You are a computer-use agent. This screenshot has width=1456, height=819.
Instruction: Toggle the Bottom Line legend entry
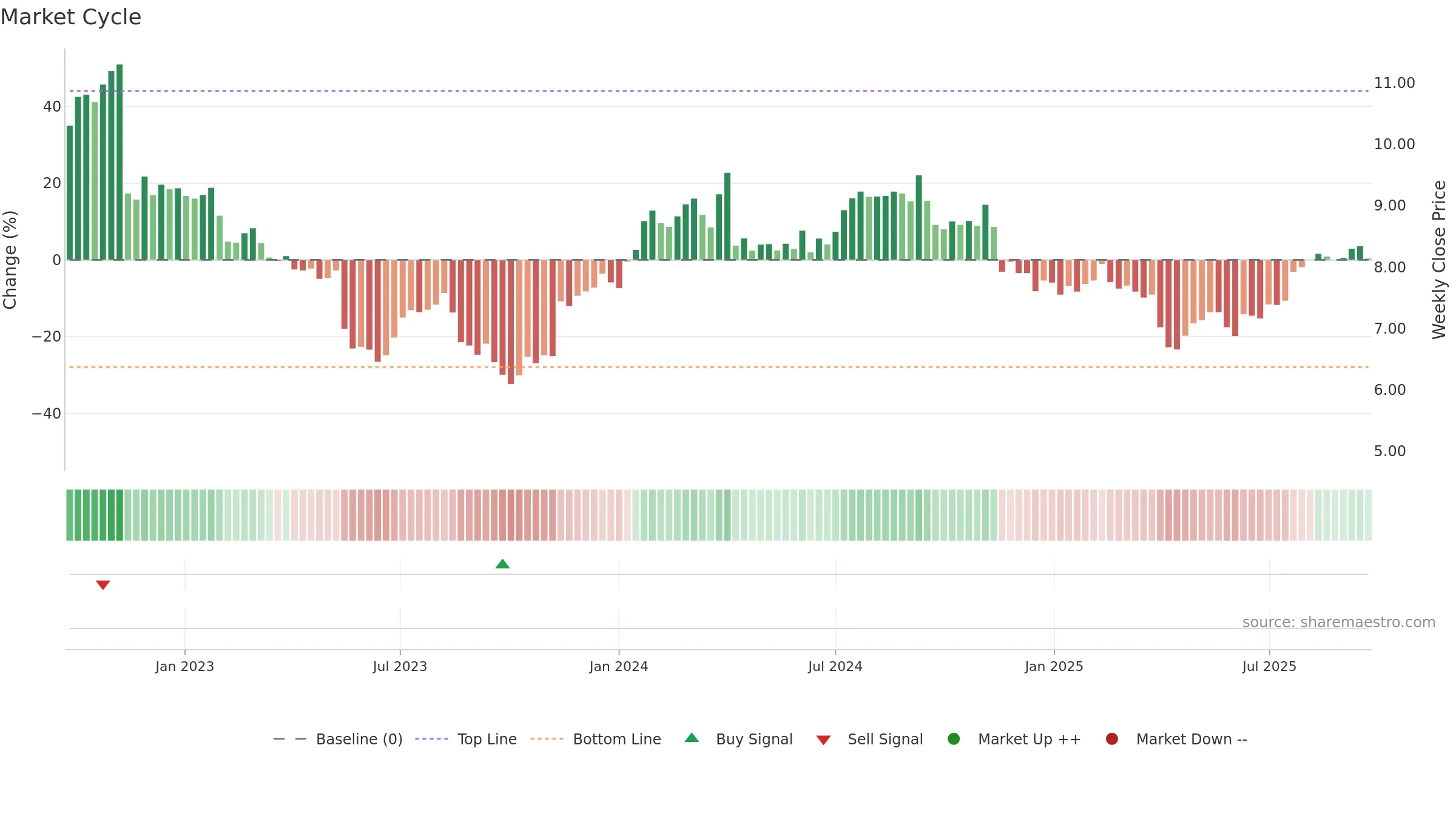[596, 739]
